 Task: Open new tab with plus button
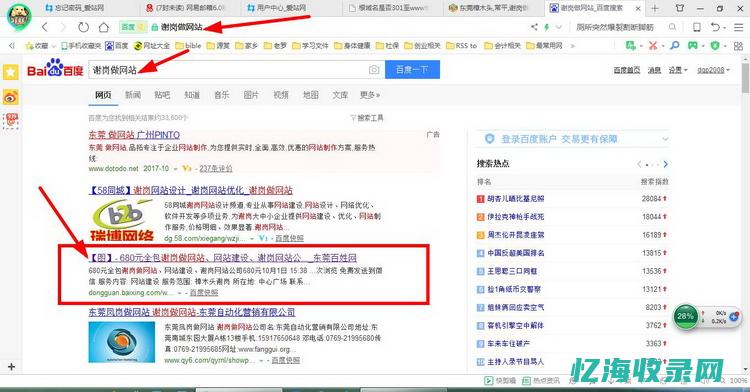pyautogui.click(x=655, y=8)
